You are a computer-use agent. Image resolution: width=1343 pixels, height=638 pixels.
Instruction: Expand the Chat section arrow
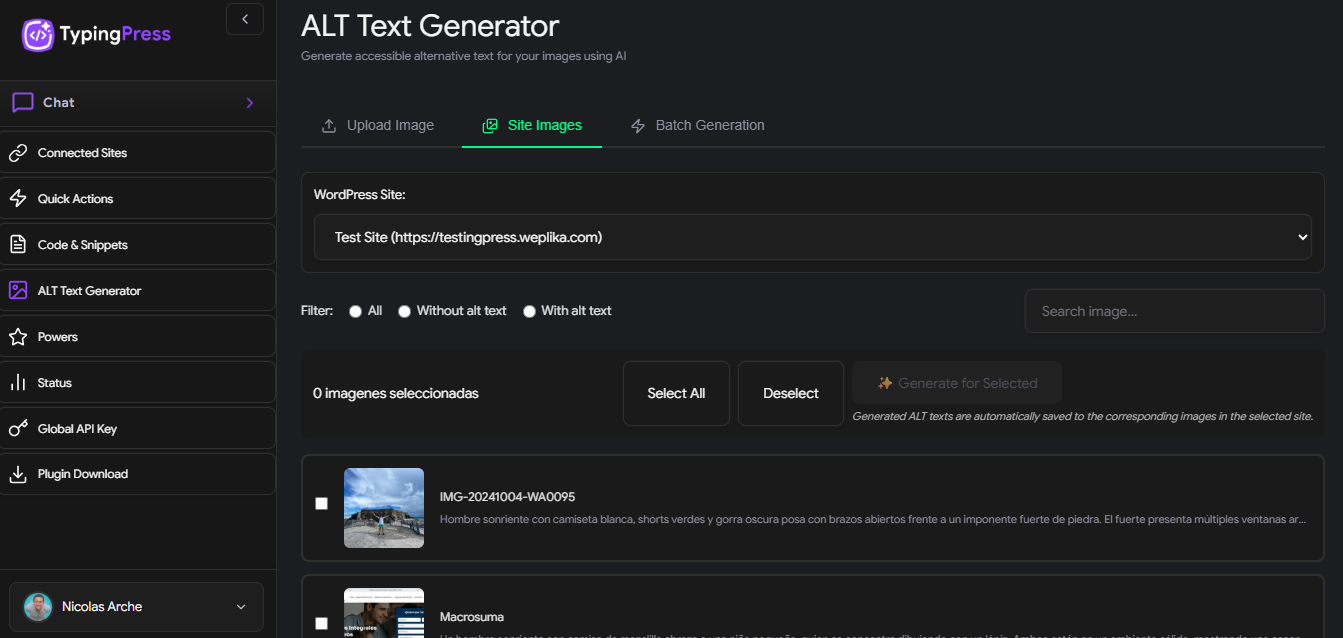point(250,103)
